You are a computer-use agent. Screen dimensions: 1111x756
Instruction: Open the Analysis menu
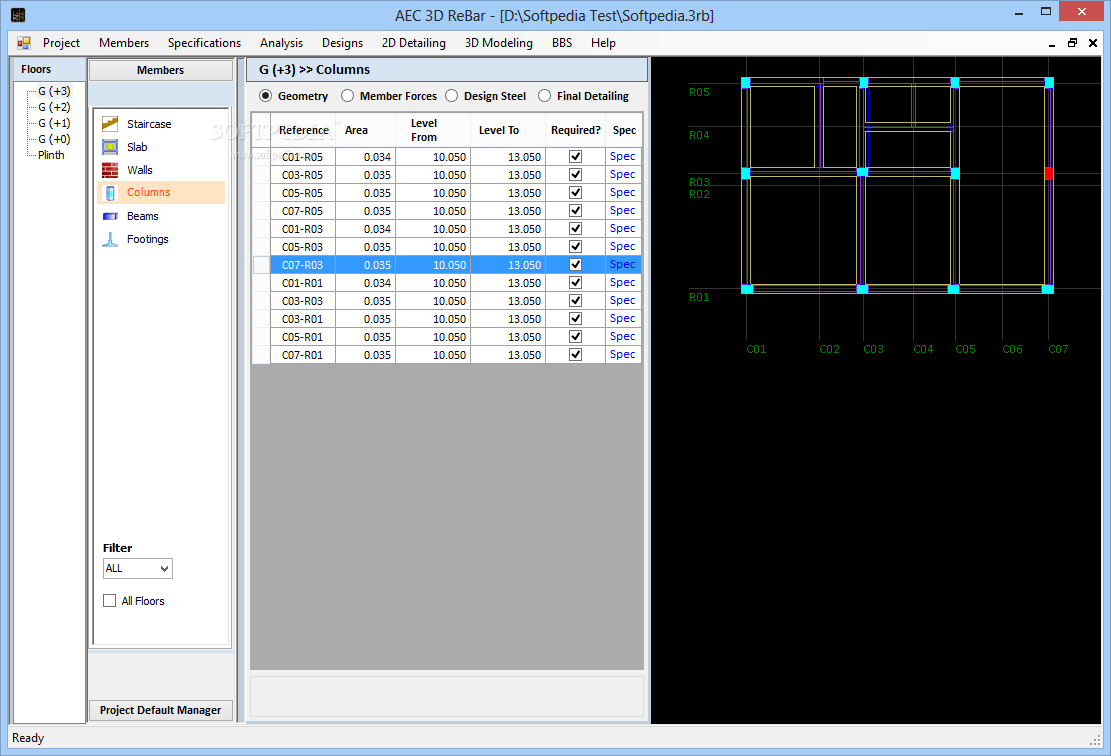[281, 43]
